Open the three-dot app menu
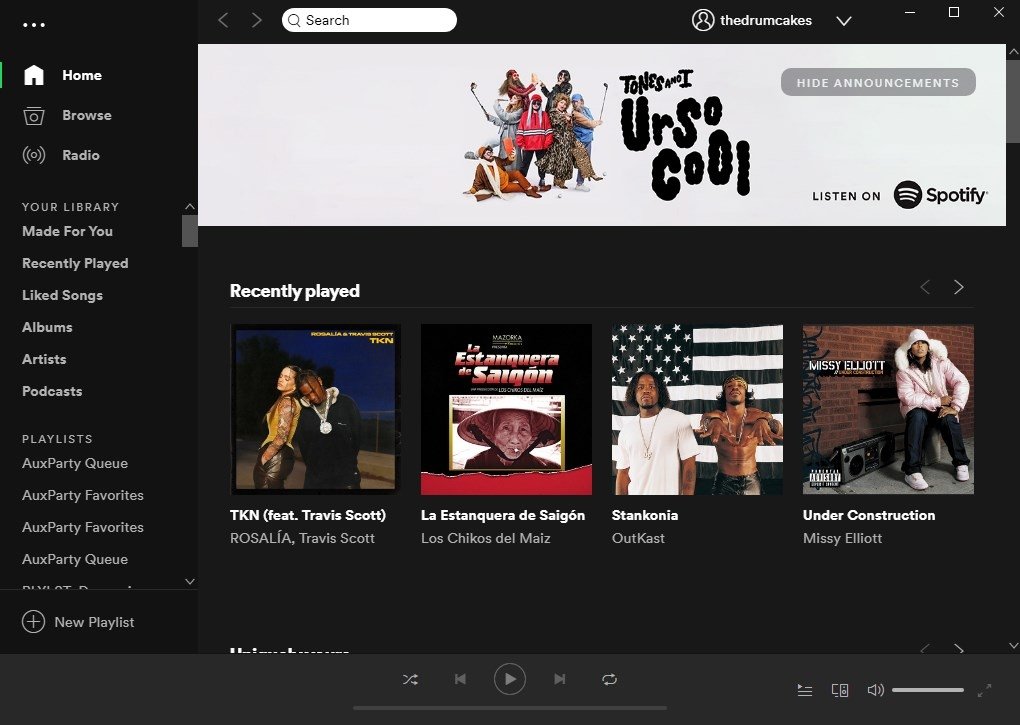Screen dimensions: 1020x725 [x=34, y=25]
